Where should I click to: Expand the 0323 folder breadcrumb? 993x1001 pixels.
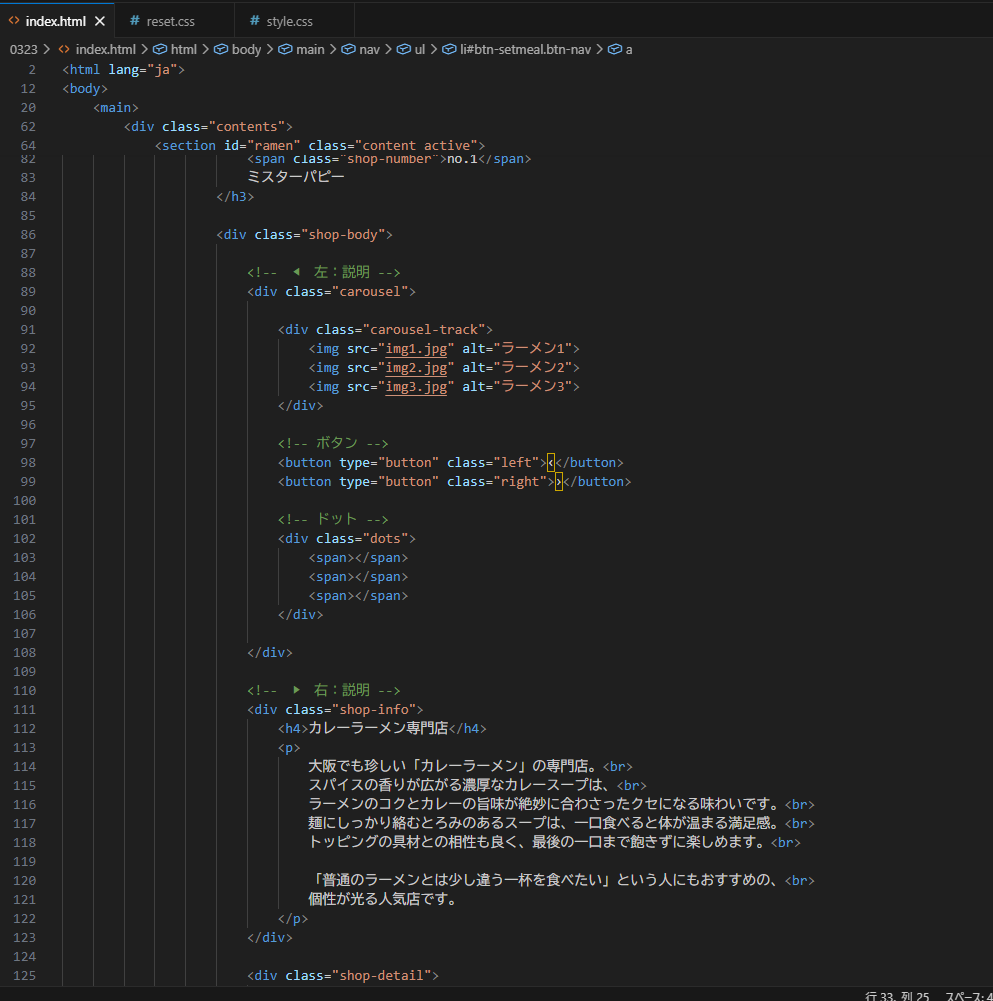23,49
